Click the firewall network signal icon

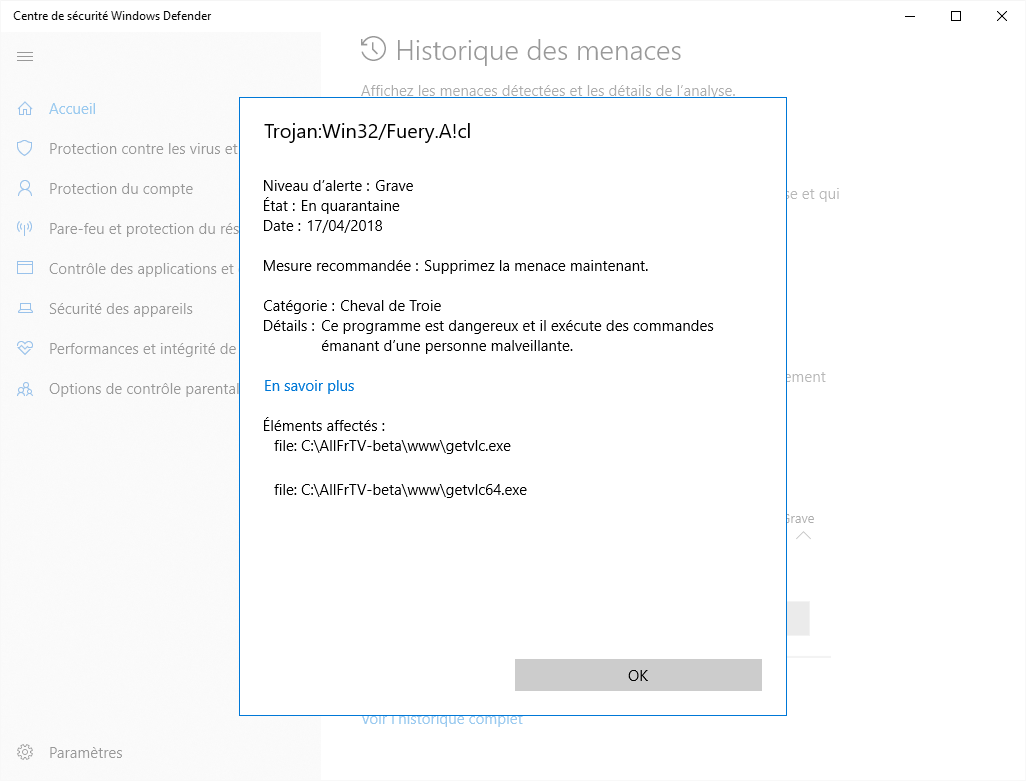(x=25, y=228)
